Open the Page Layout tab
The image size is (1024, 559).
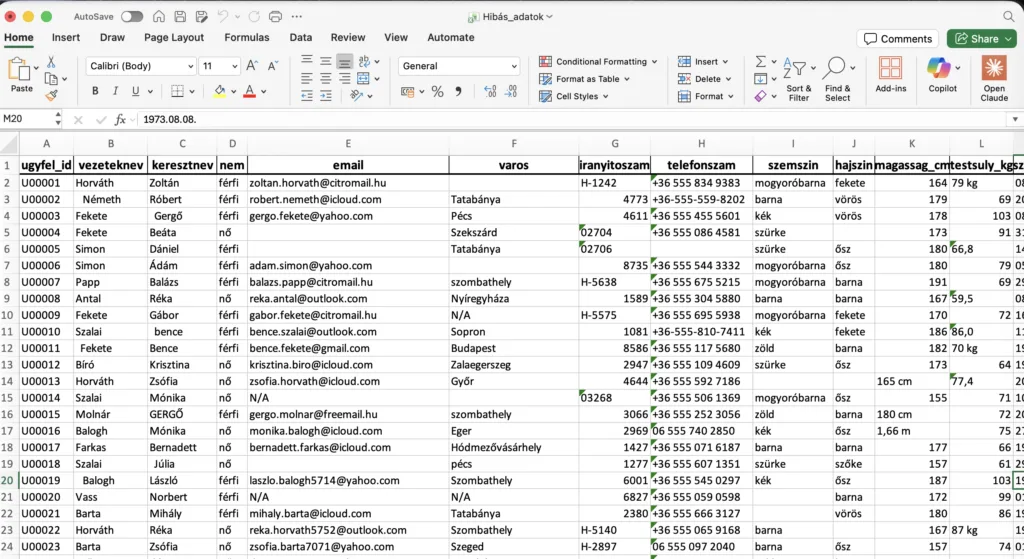[174, 38]
